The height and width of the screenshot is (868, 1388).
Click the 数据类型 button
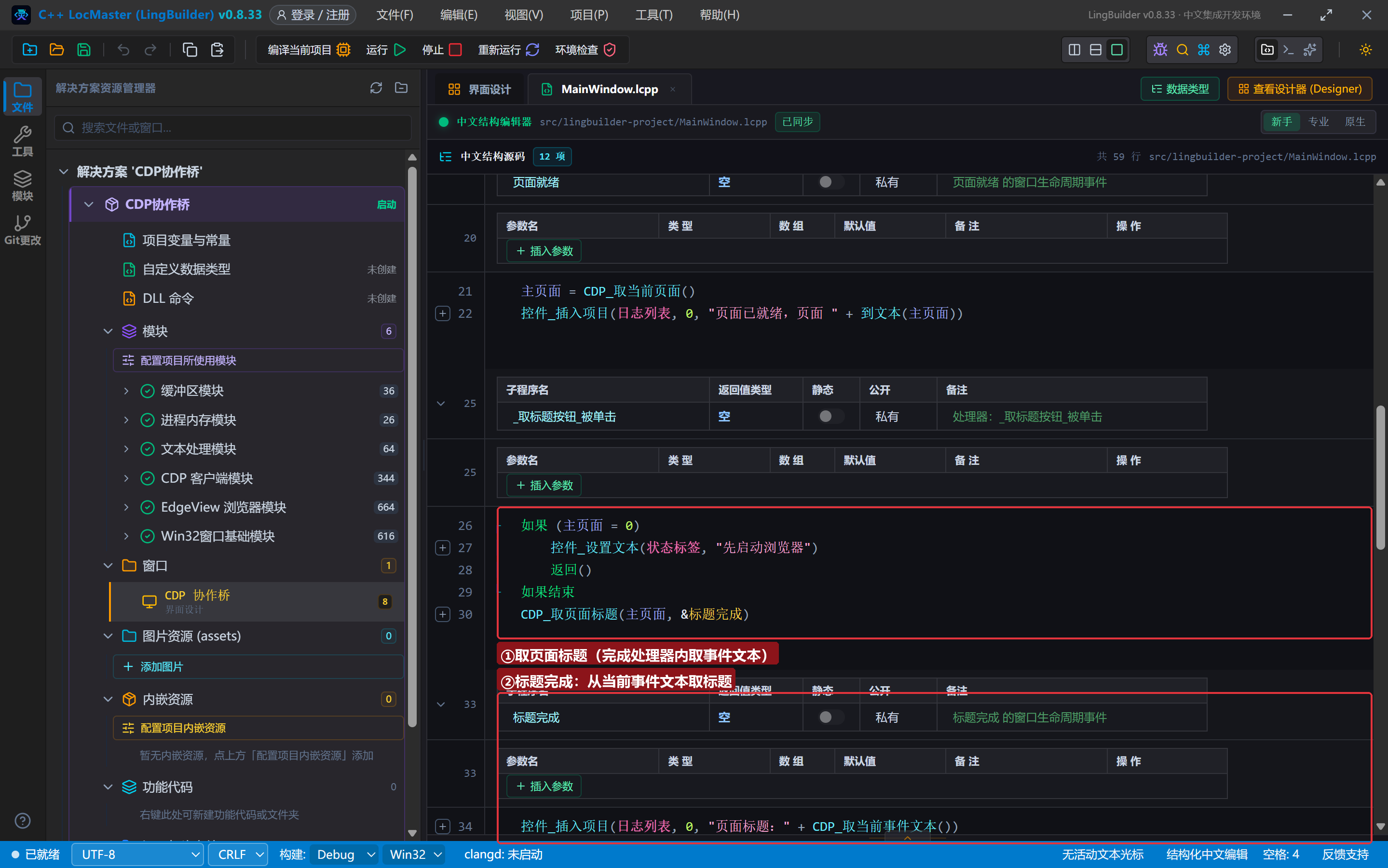pos(1180,89)
